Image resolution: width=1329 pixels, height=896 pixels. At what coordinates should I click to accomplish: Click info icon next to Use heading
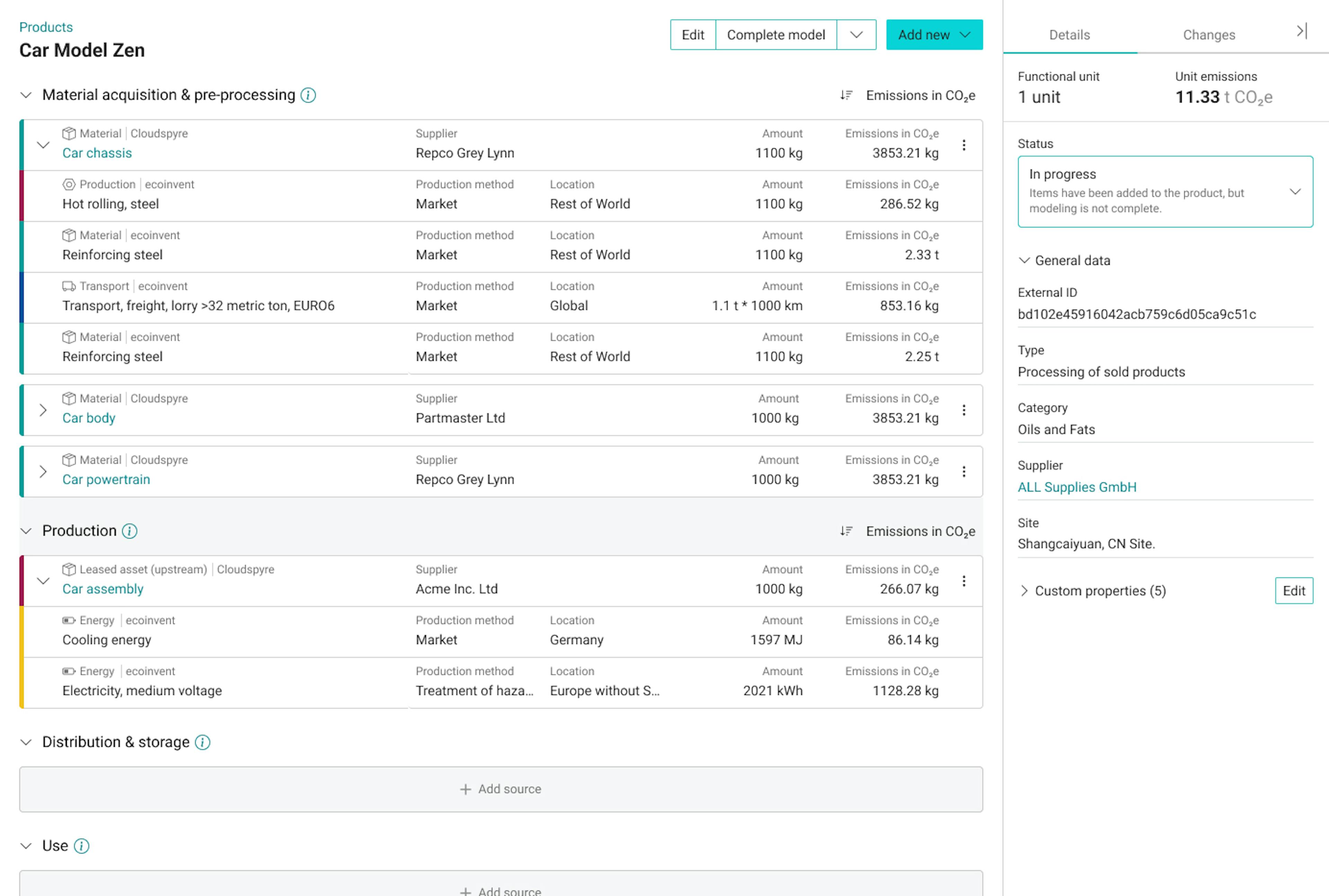point(82,846)
